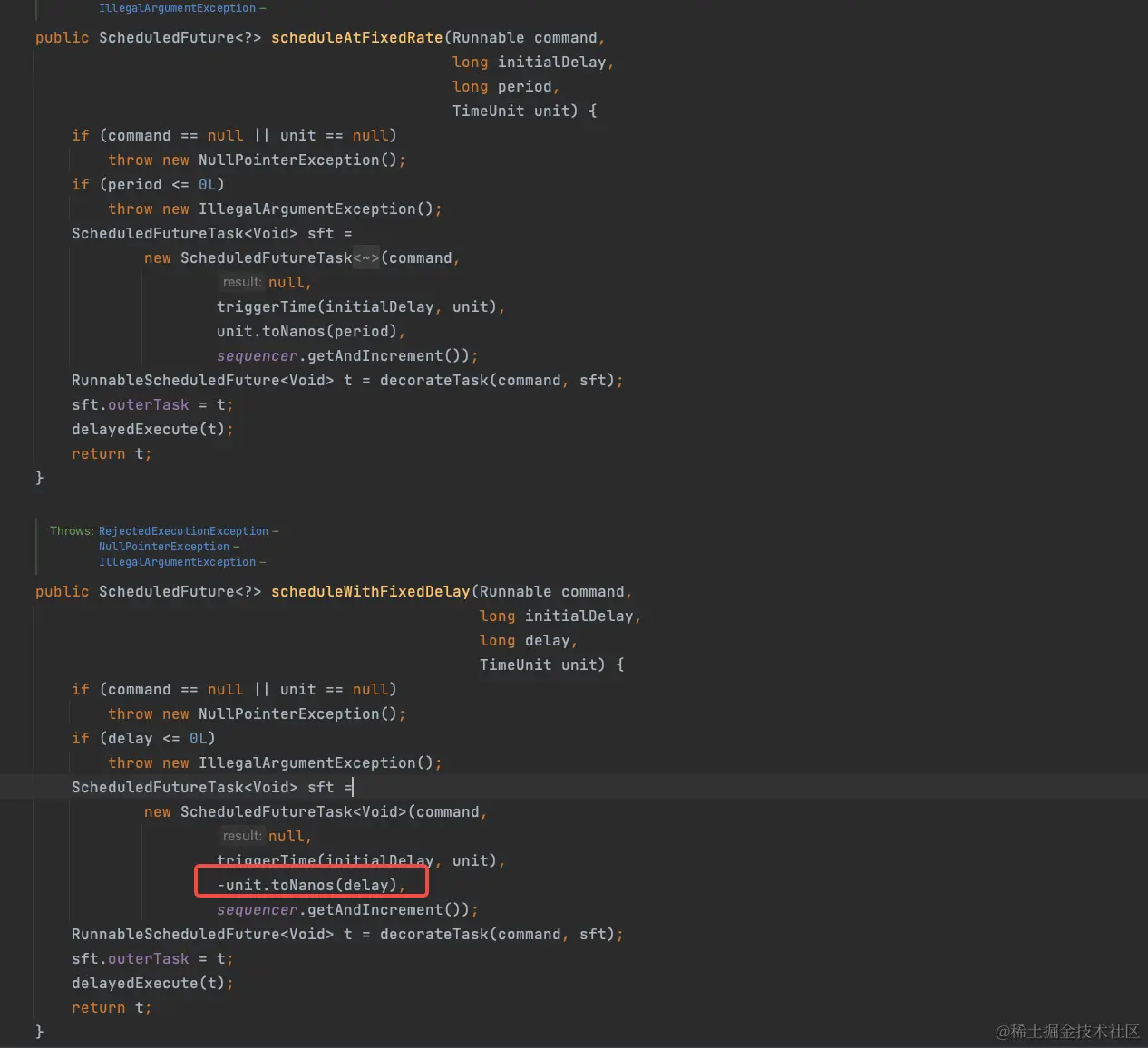Click the scheduleAtFixedRate method name
Screen dimensions: 1148x1048
pos(356,38)
